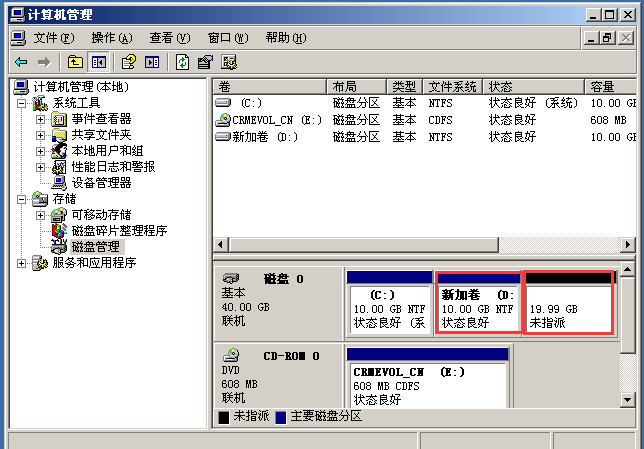Click the black 未指派 legend swatch
Screen dimensions: 644x449
coord(224,417)
